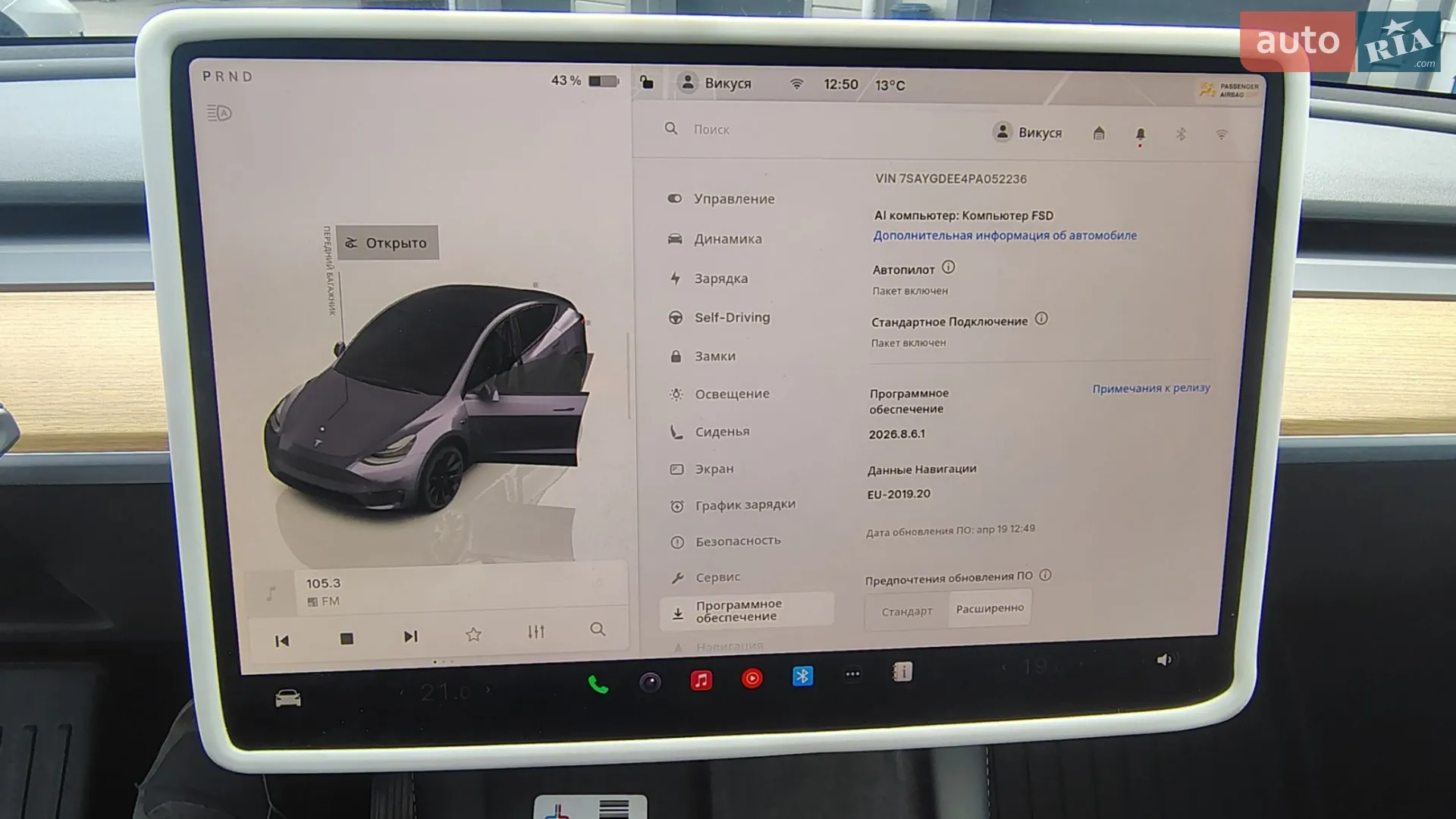Open the Bluetooth app in bottom bar

802,676
